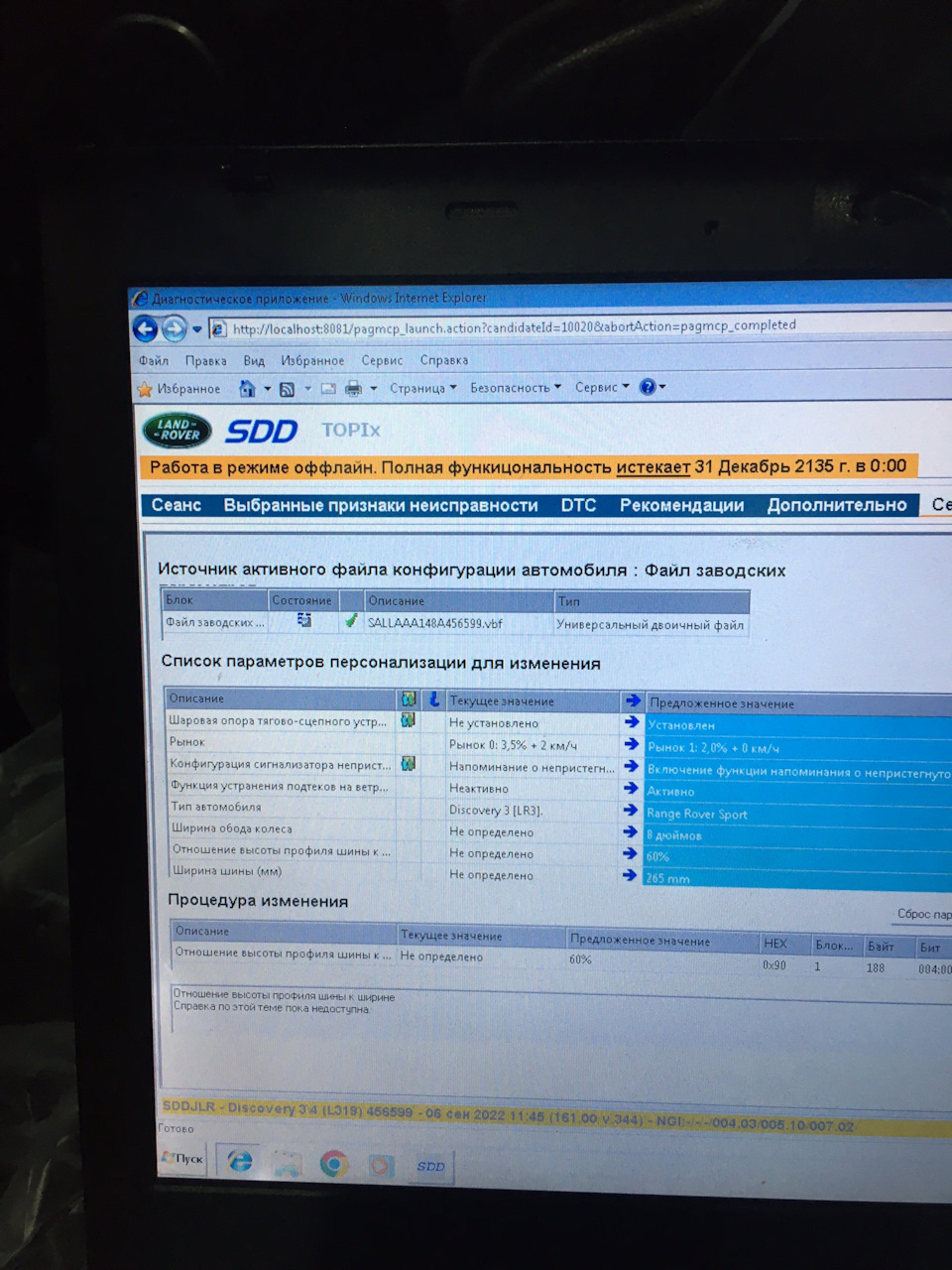Click blue arrow in Ширина шины (мм) row
Image resolution: width=952 pixels, height=1270 pixels.
630,875
